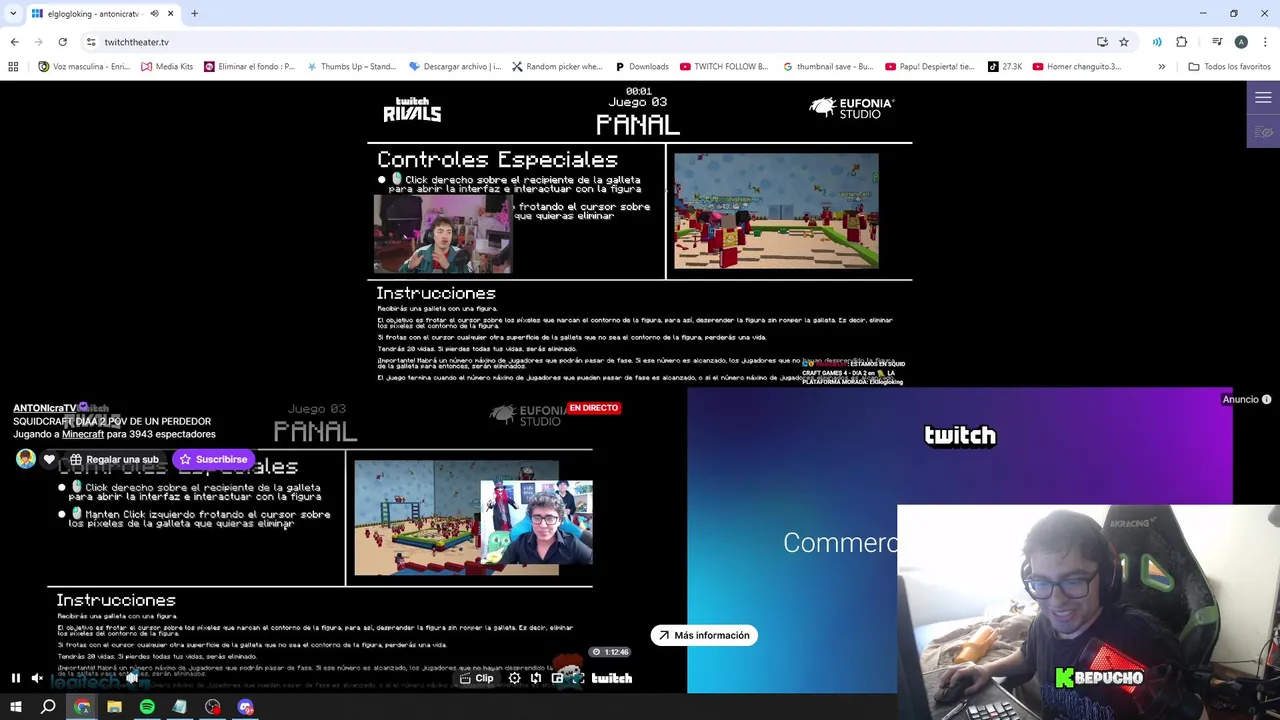This screenshot has height=720, width=1280.
Task: Open the notepad-style app in taskbar
Action: 180,707
